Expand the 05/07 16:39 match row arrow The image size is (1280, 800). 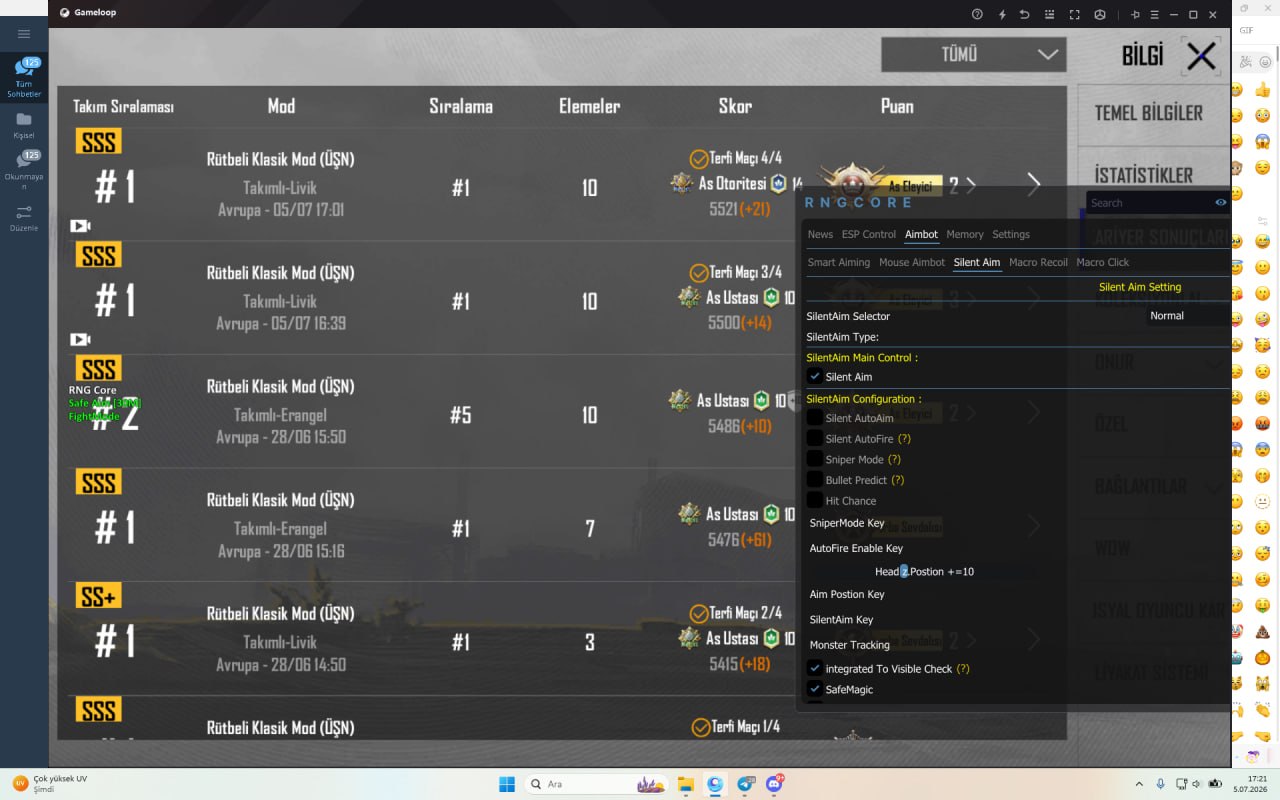(1034, 298)
